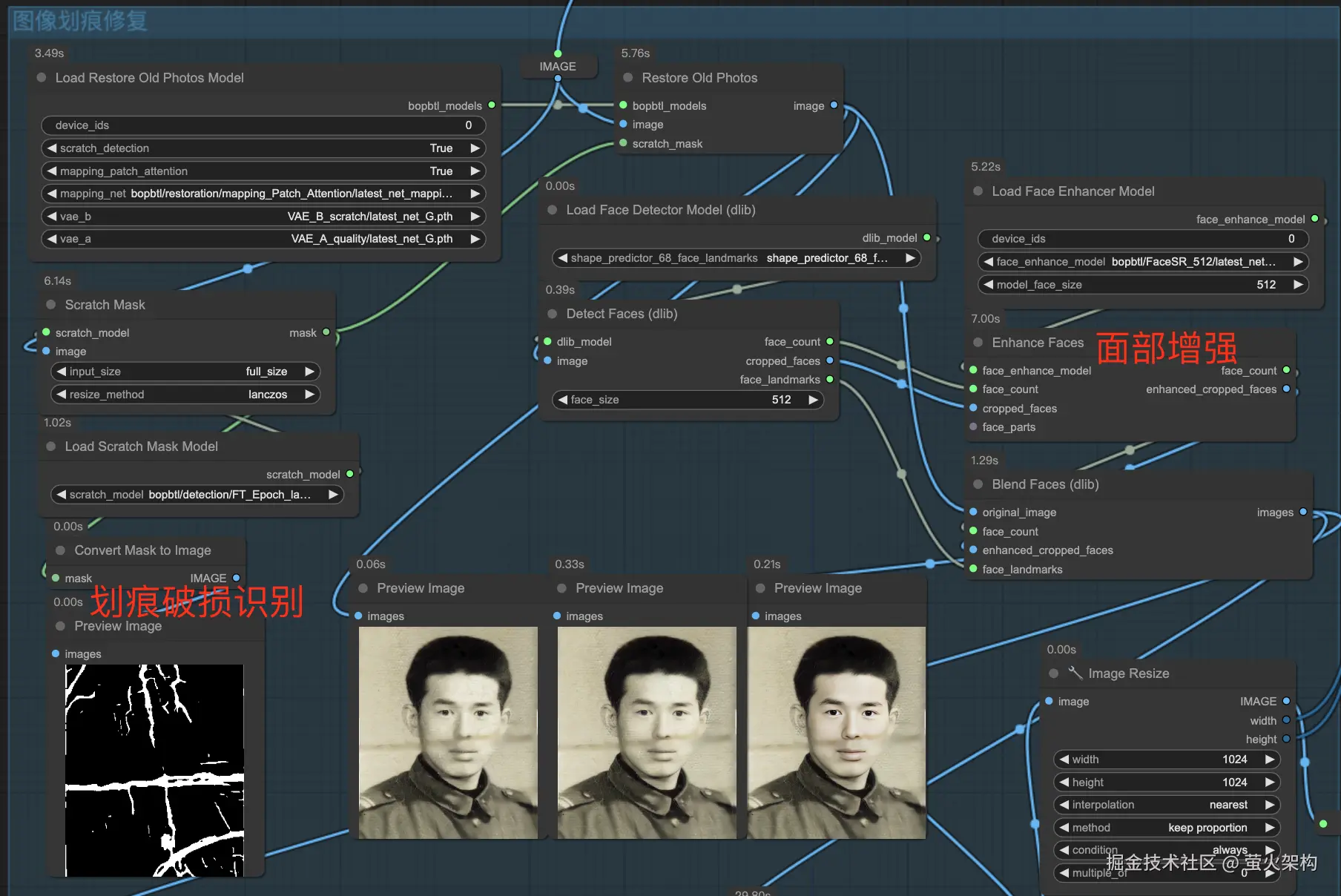Click the Load Face Enhancer Model title
1341x896 pixels.
pos(1073,191)
